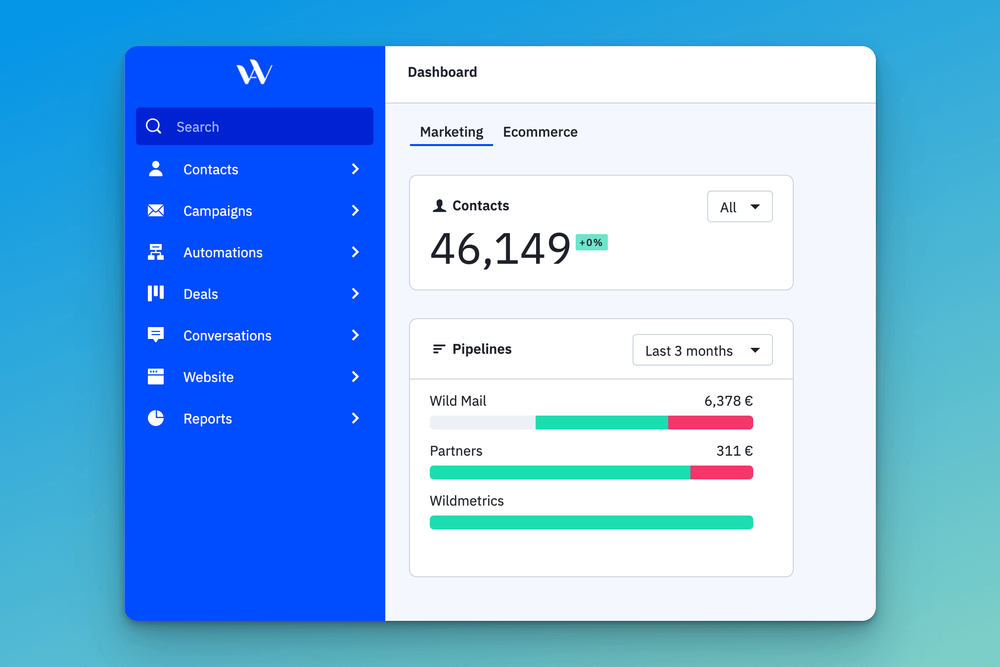Switch to the Ecommerce tab
The width and height of the screenshot is (1000, 667).
[x=540, y=132]
